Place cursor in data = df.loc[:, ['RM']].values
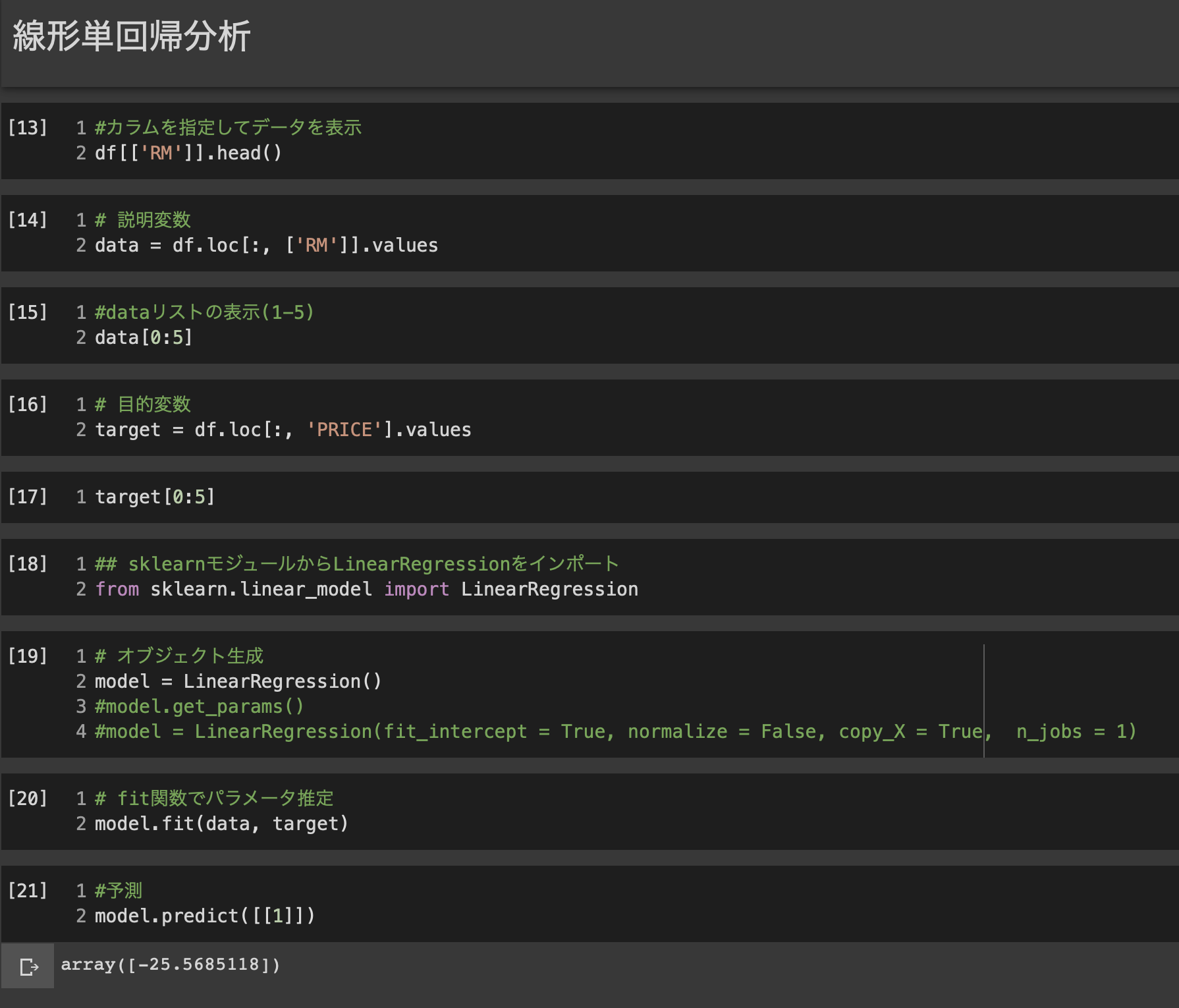Screen dimensions: 1179x1008 pos(267,245)
